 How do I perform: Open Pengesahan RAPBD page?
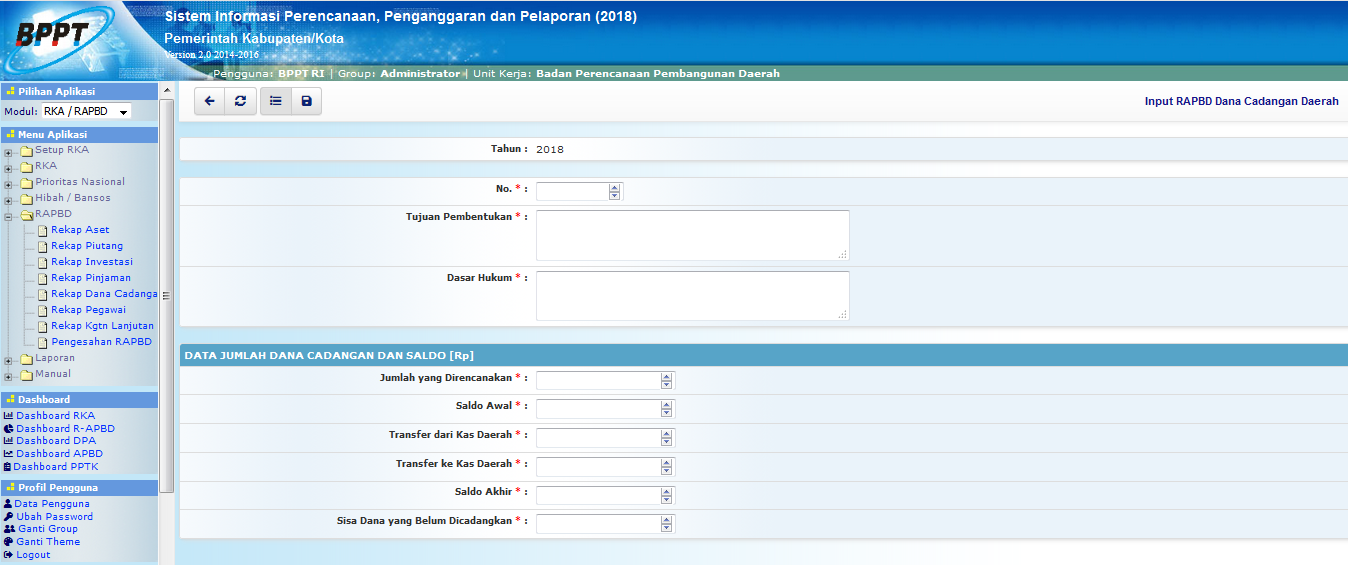coord(101,342)
